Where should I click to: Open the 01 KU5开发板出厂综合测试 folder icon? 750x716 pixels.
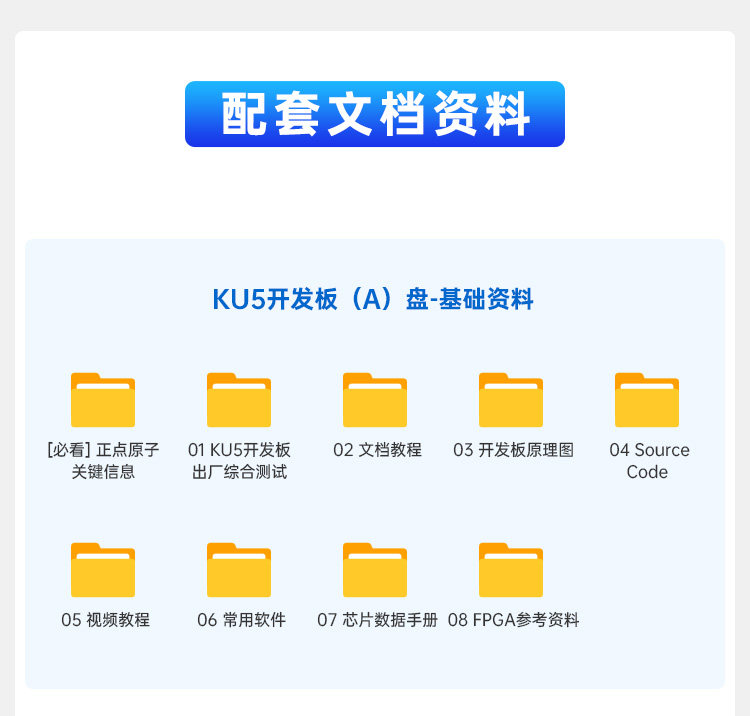pyautogui.click(x=239, y=400)
